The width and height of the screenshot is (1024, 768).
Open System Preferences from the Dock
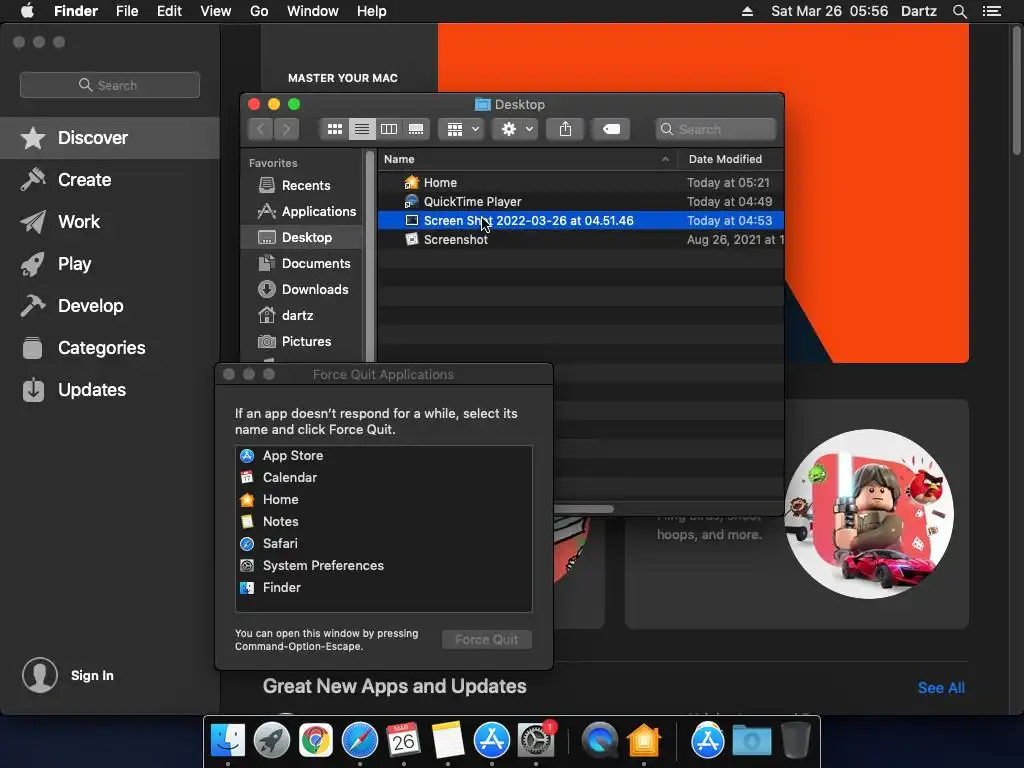pyautogui.click(x=536, y=741)
